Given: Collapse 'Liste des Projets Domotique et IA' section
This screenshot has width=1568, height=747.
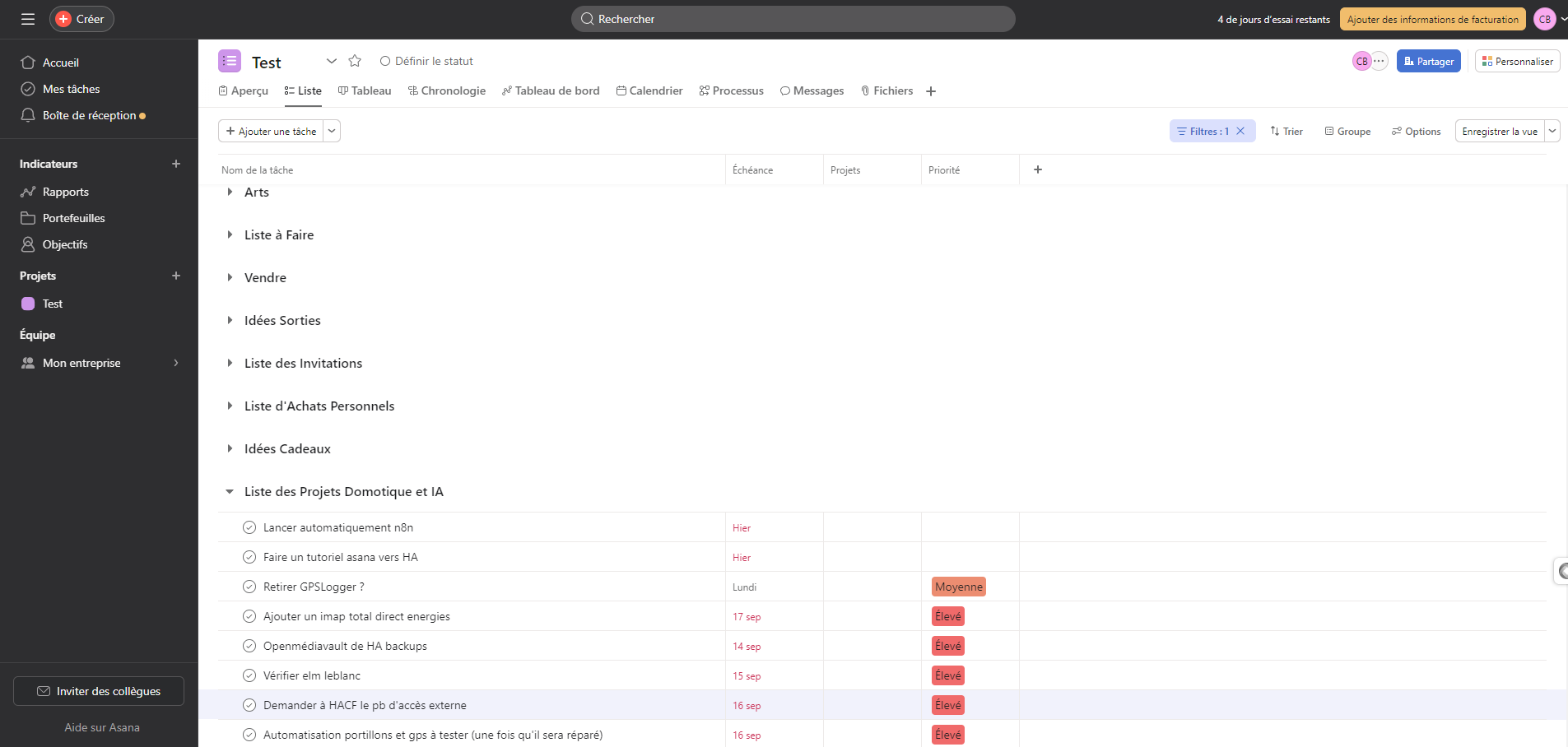Looking at the screenshot, I should pyautogui.click(x=230, y=492).
